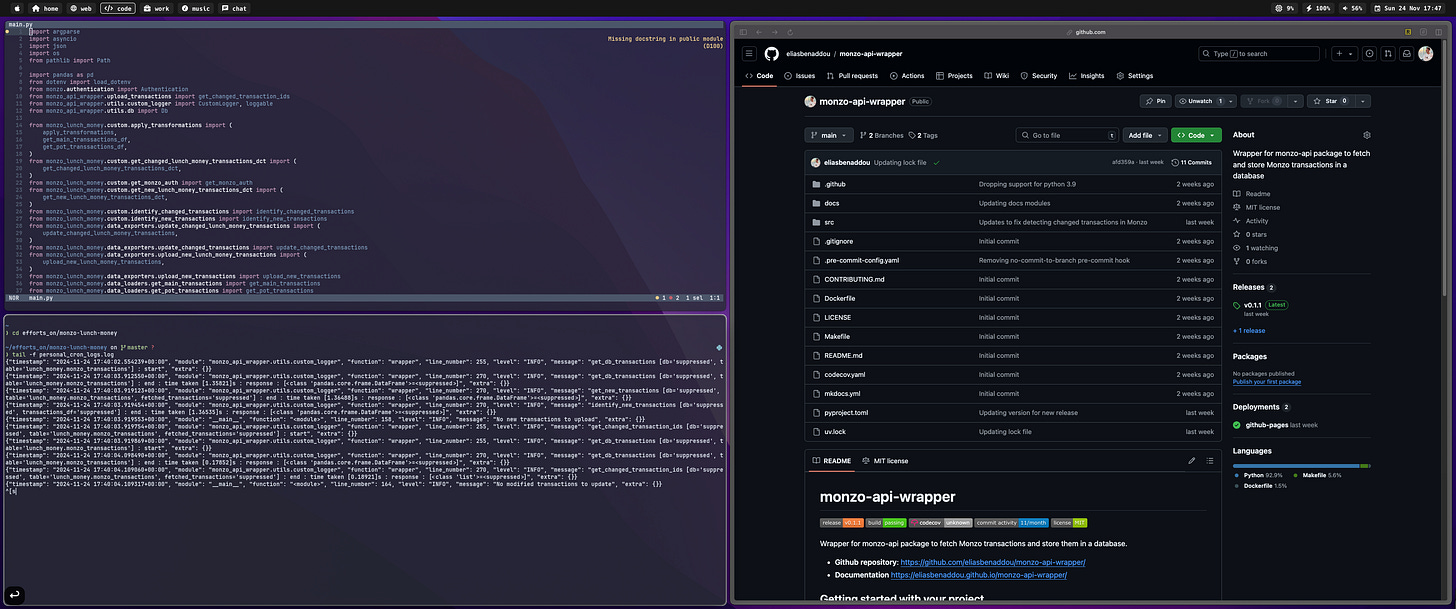This screenshot has width=1456, height=609.
Task: Open the GitHub notifications inbox icon
Action: [1406, 54]
